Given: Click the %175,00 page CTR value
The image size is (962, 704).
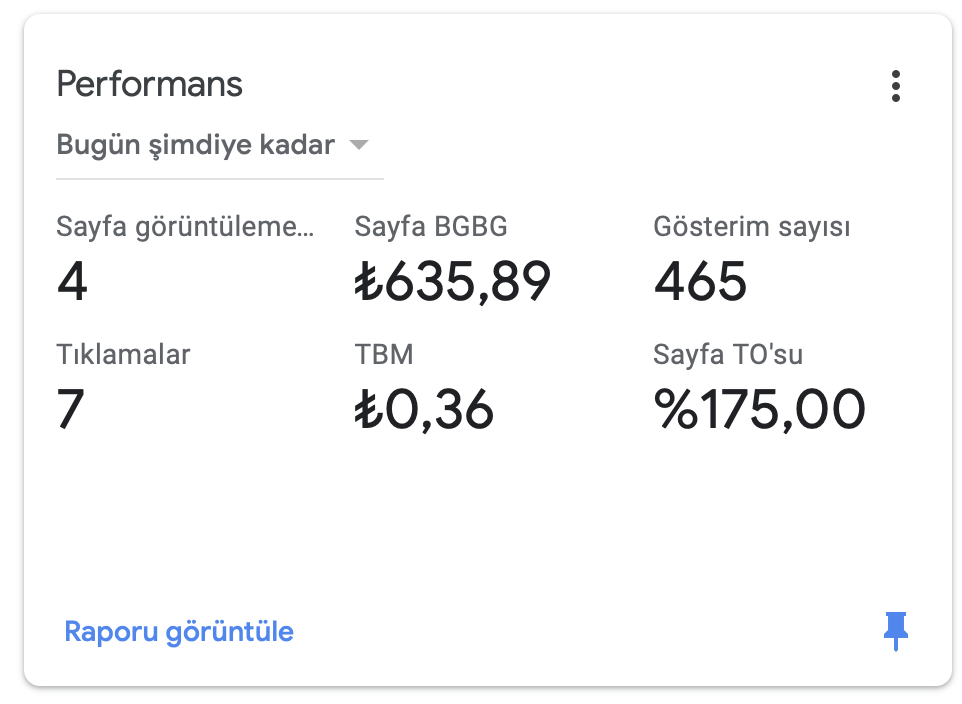Looking at the screenshot, I should 760,409.
